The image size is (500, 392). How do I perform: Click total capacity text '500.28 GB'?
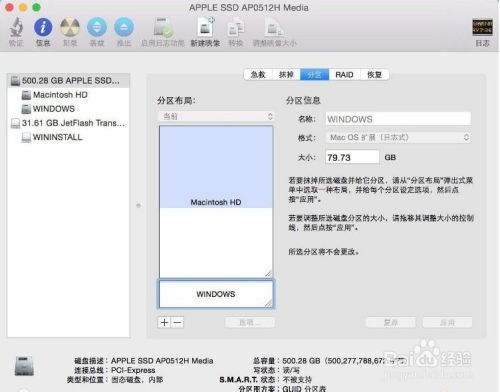(x=301, y=361)
